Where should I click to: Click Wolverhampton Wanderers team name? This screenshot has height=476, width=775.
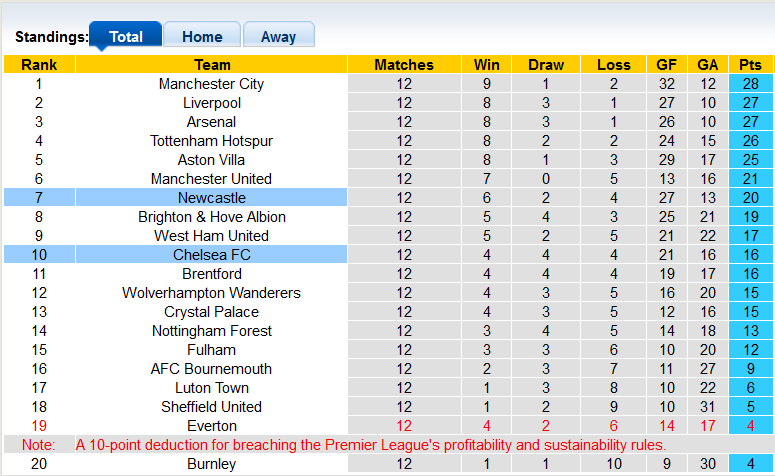[211, 293]
